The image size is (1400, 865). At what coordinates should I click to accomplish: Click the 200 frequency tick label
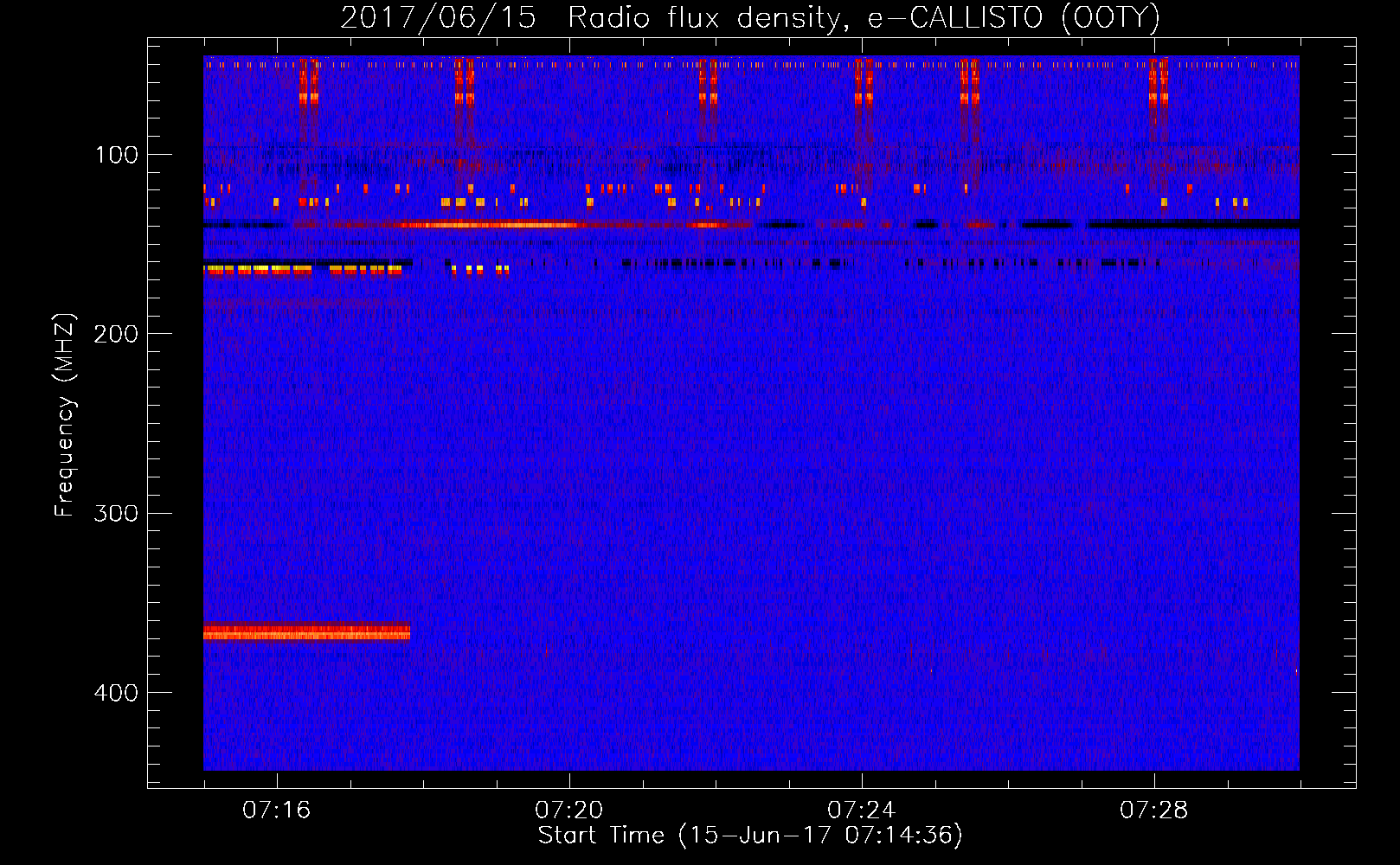pyautogui.click(x=116, y=334)
